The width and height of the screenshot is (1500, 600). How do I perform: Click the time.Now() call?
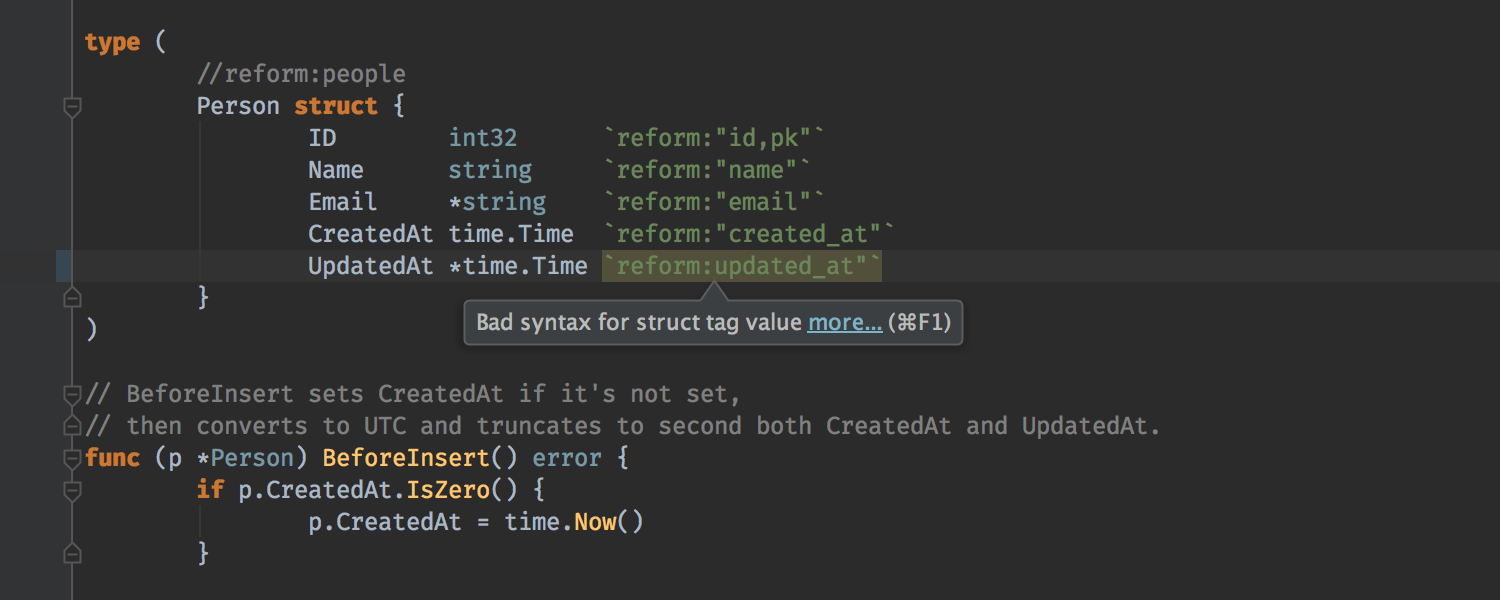click(574, 522)
